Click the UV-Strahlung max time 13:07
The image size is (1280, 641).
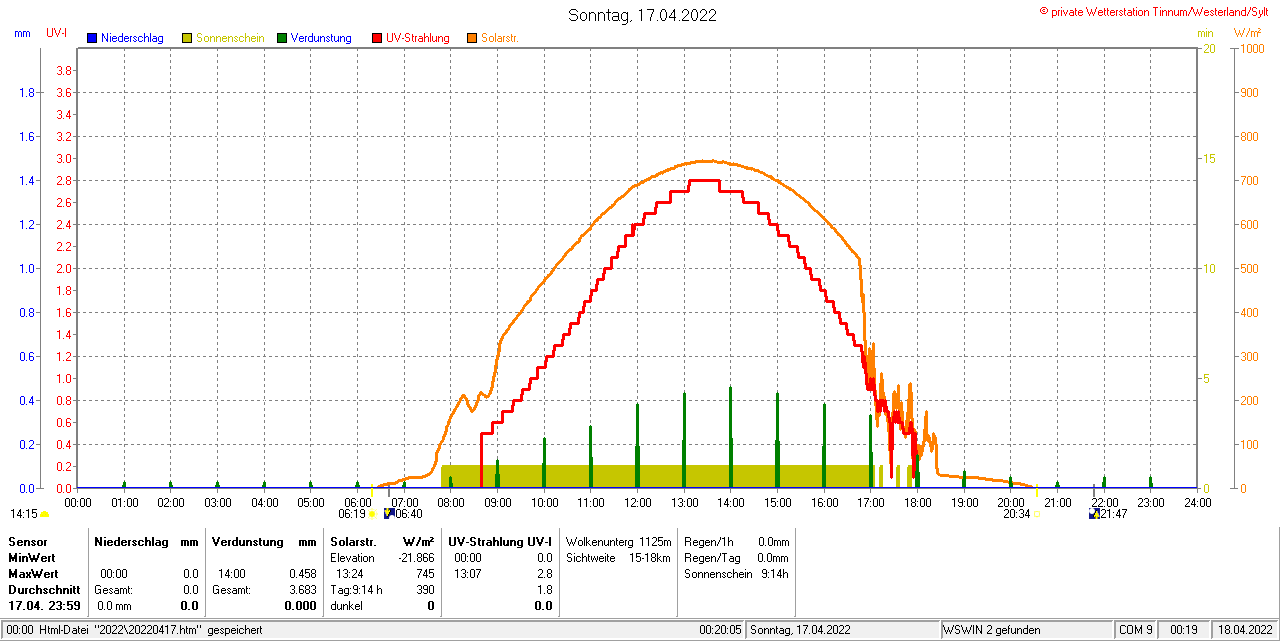click(467, 574)
